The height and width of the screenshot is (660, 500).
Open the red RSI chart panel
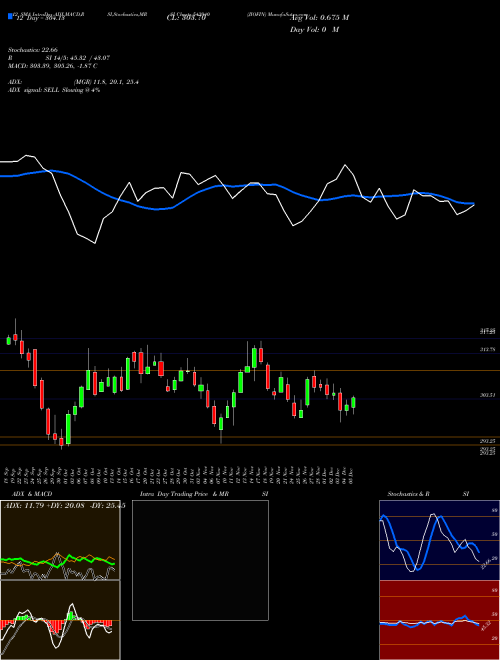439,620
